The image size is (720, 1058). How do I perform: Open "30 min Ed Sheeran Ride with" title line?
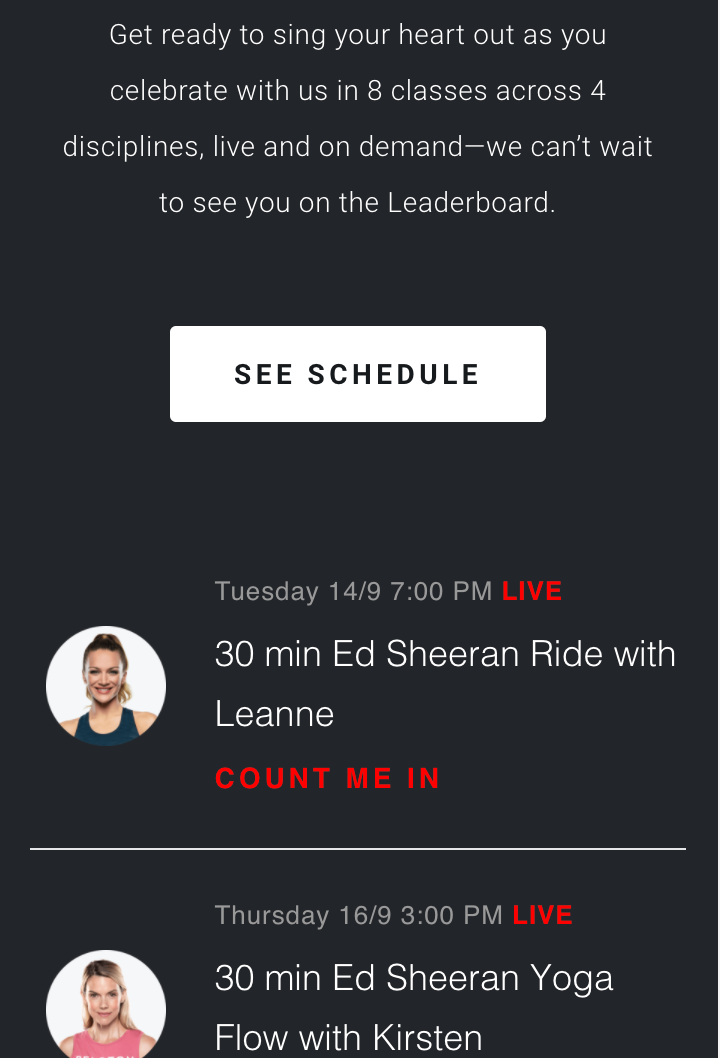click(x=445, y=654)
